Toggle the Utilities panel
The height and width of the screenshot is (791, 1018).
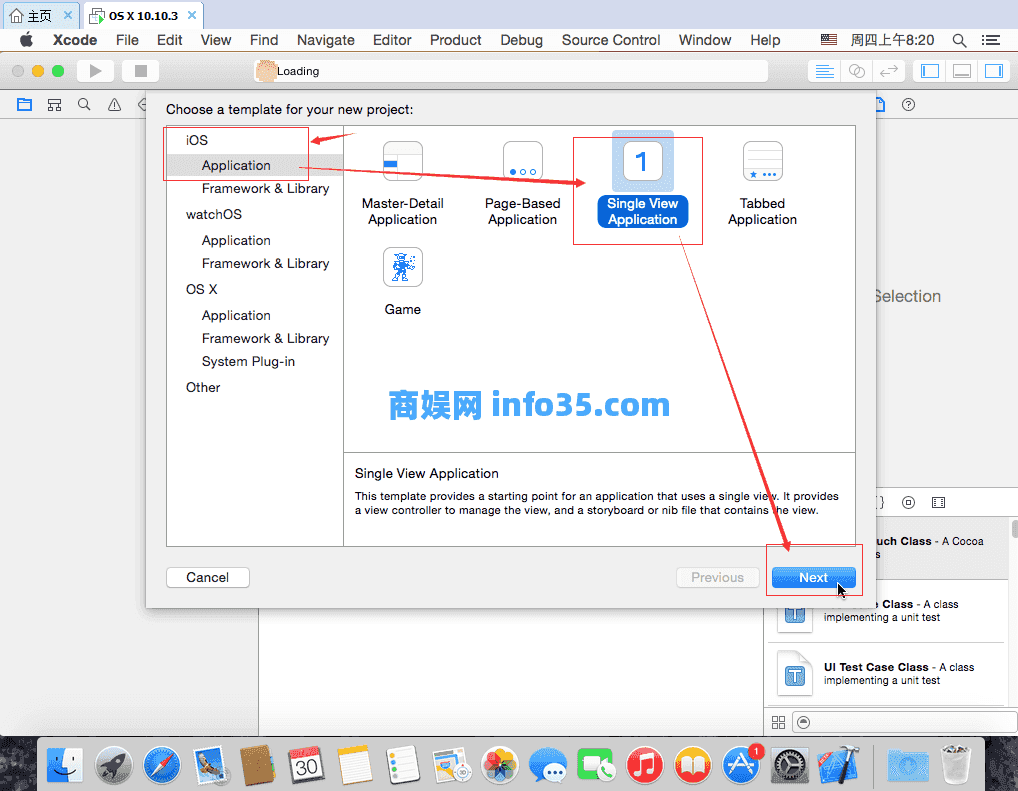994,71
